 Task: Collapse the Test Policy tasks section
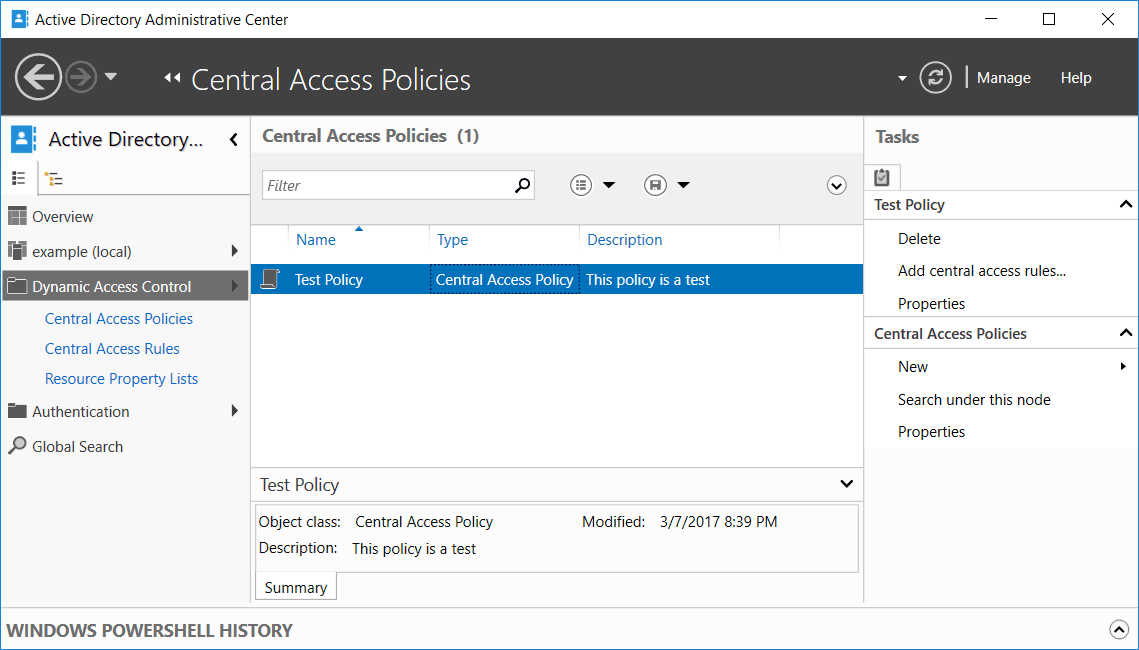[1126, 204]
